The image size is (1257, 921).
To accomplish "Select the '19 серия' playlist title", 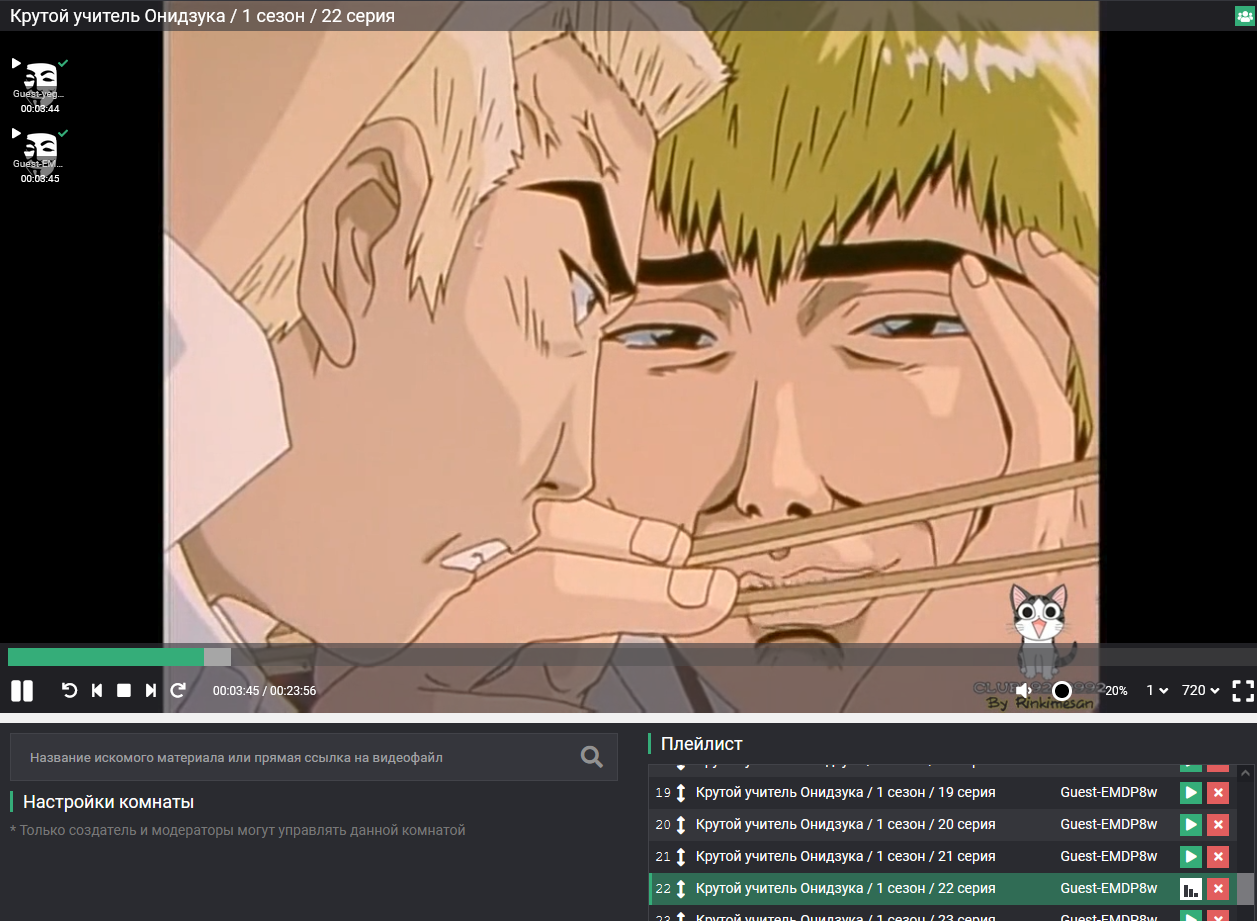I will [x=845, y=793].
